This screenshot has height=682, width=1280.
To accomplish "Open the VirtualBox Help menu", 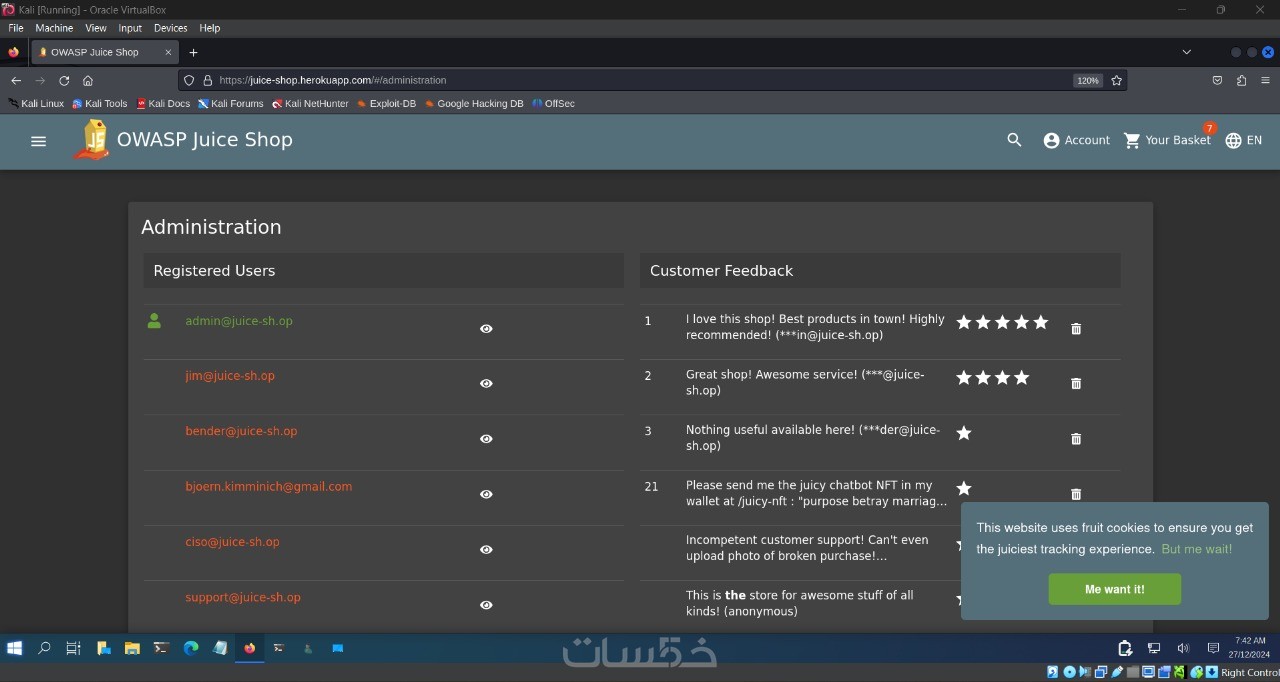I will [209, 28].
